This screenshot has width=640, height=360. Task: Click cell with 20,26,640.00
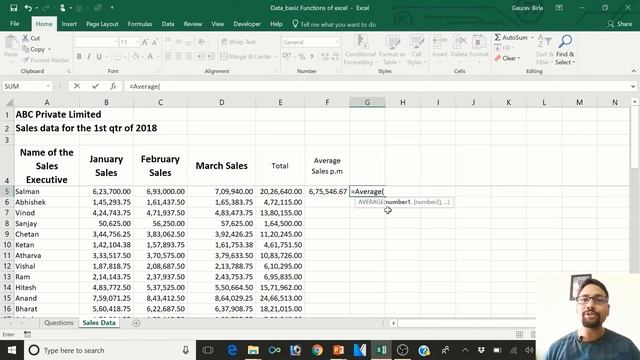[280, 191]
